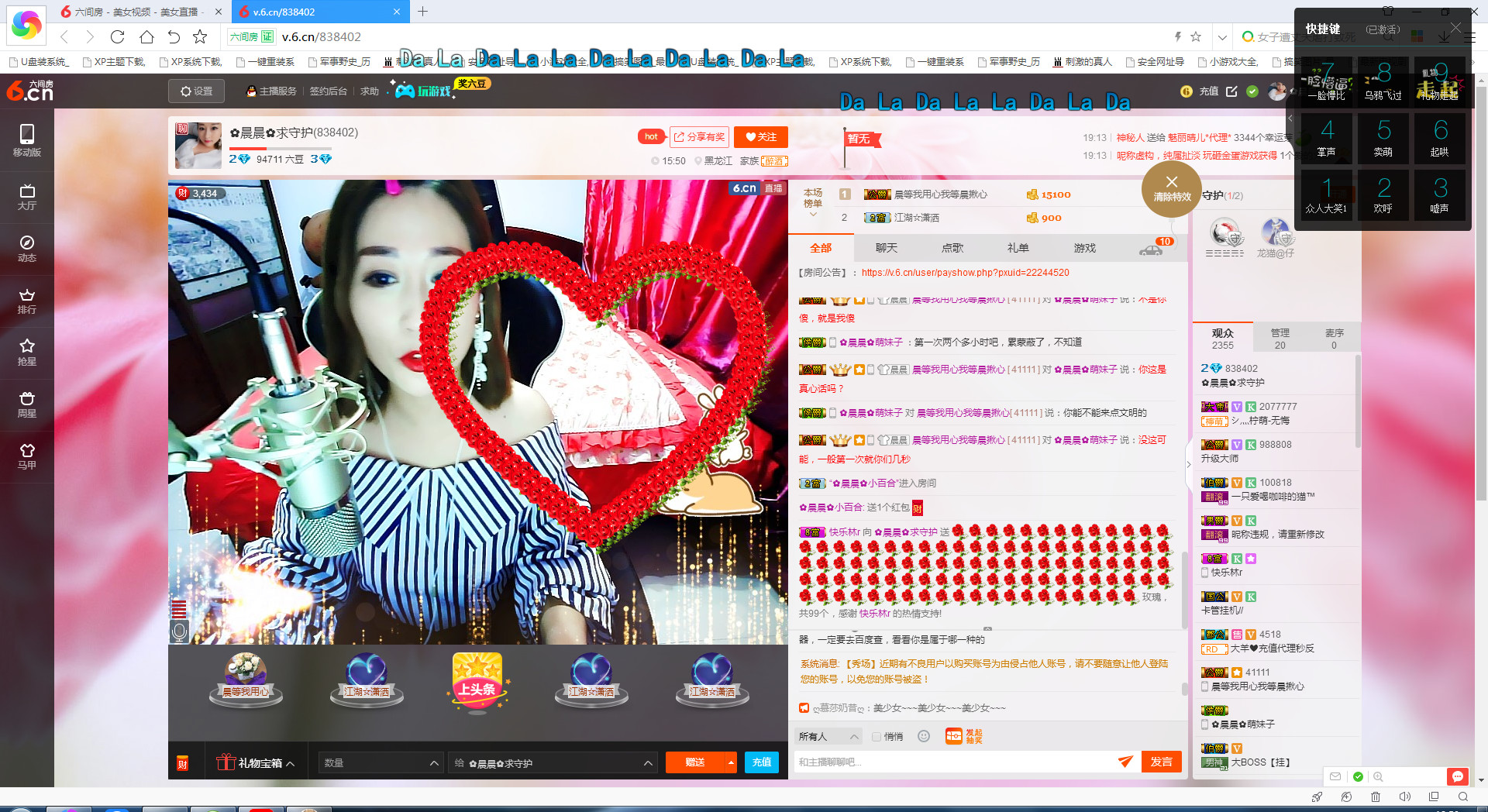This screenshot has height=812, width=1488.
Task: Go to the browser home page icon
Action: (146, 36)
